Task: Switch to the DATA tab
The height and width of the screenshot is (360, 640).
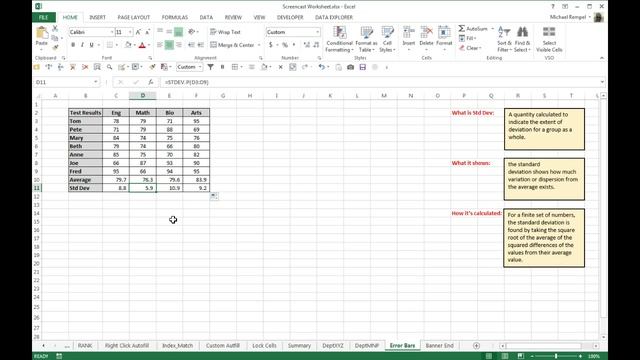Action: tap(206, 17)
